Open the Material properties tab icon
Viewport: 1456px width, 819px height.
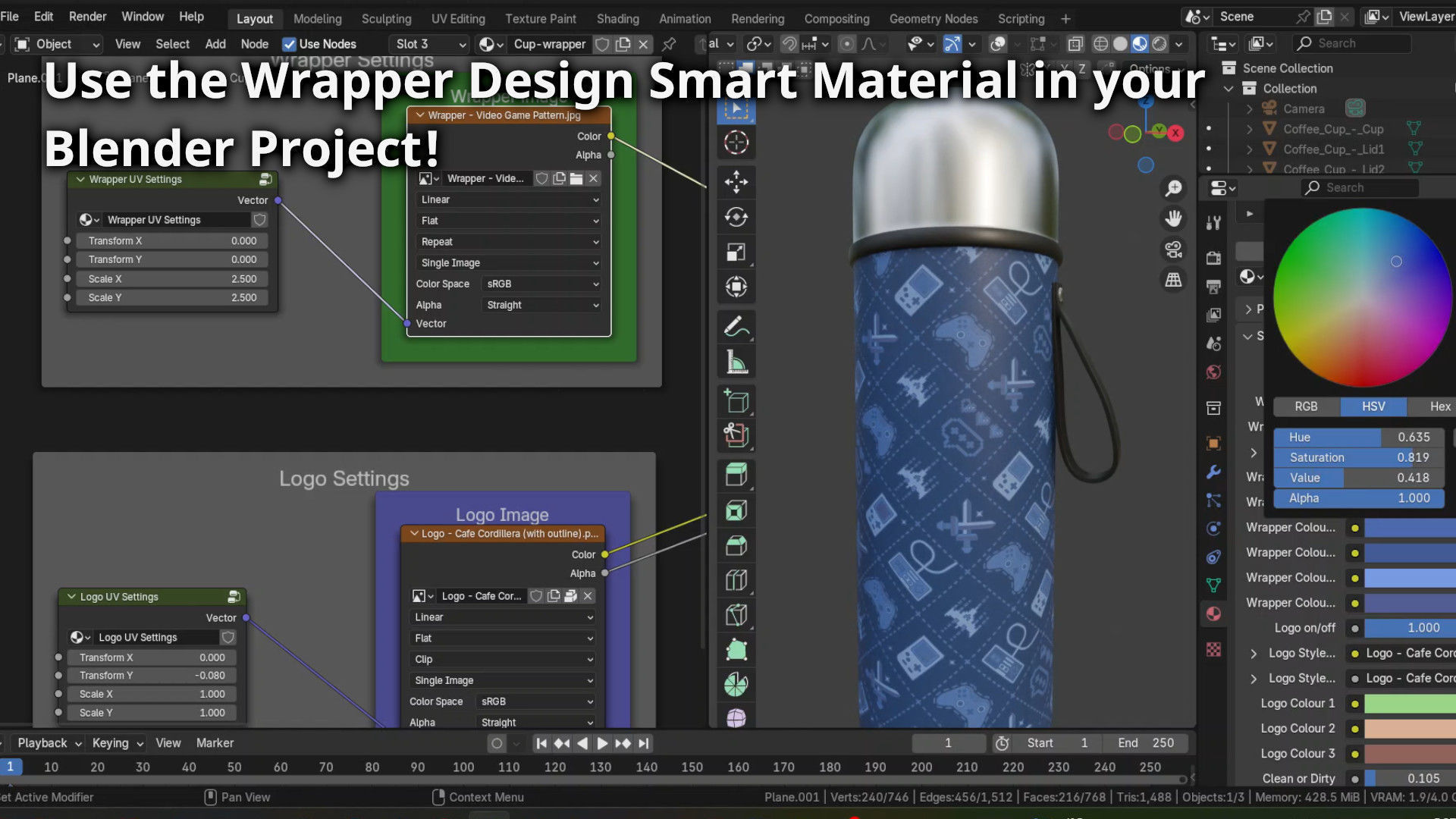[1213, 613]
